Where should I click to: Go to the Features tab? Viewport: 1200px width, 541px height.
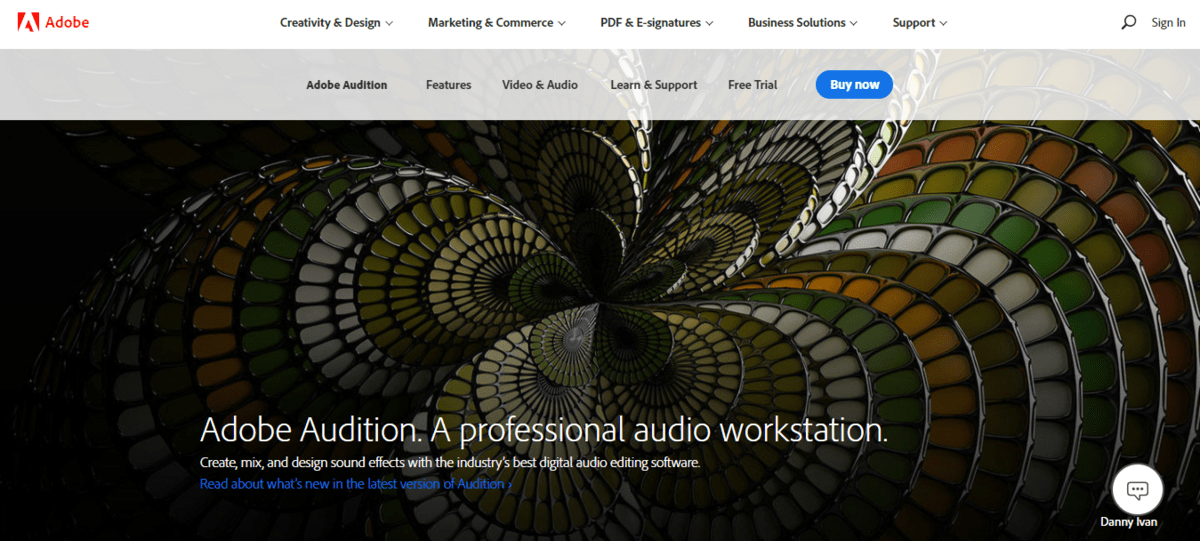[448, 85]
